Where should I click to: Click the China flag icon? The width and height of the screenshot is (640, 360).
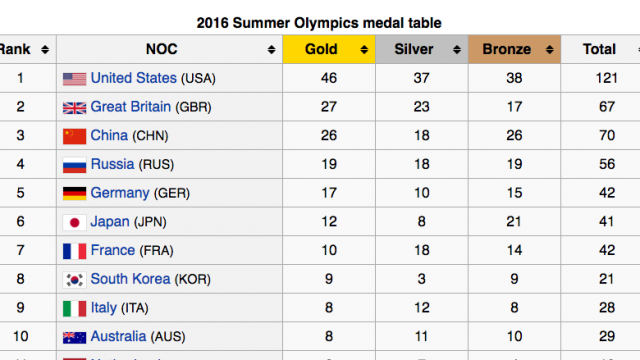[x=74, y=136]
